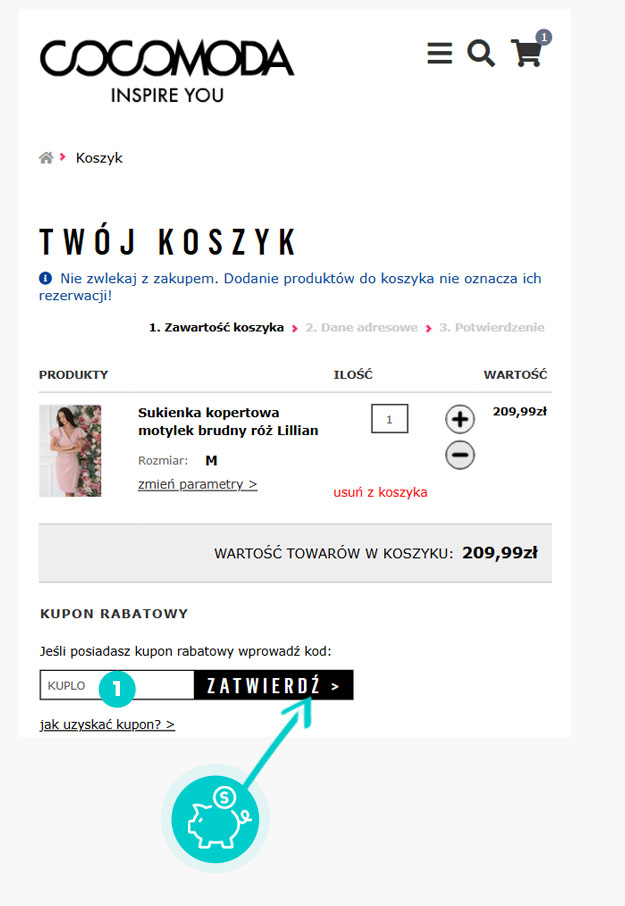Select step 3 Potwierdzenie

[492, 328]
